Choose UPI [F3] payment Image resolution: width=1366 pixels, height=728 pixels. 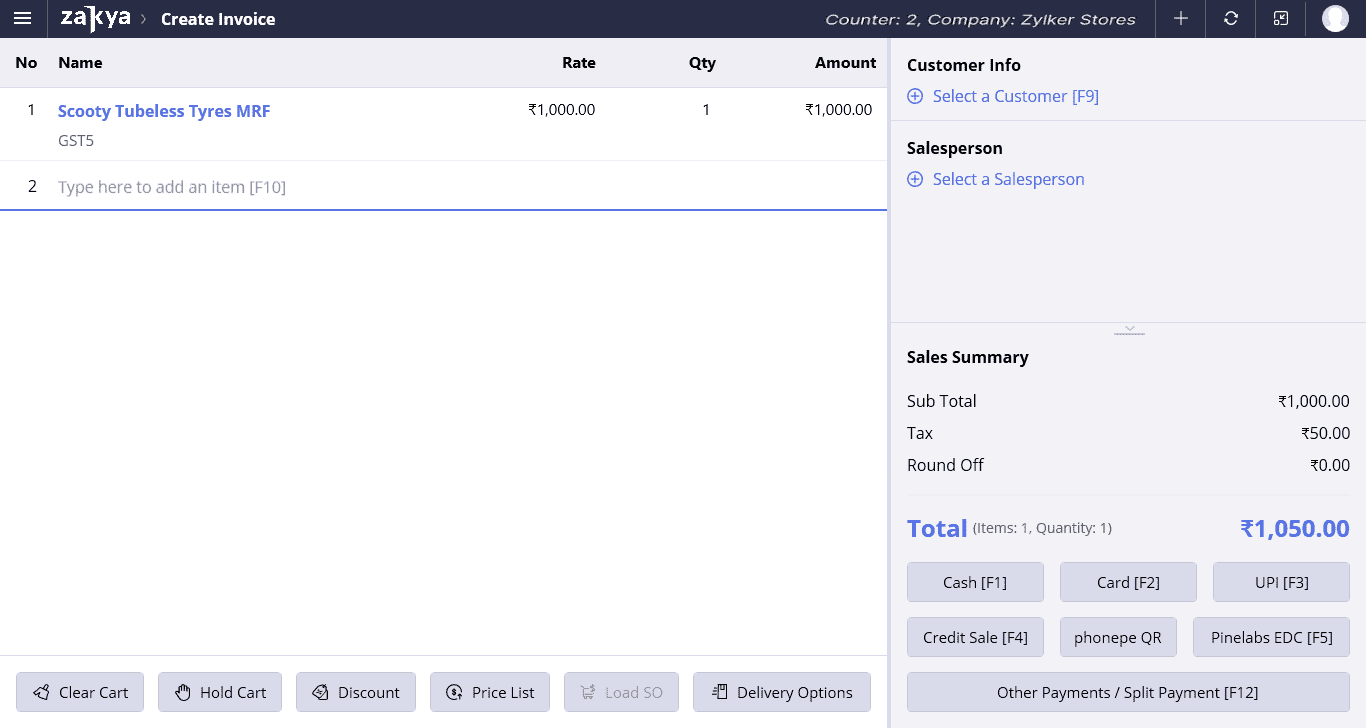1281,582
